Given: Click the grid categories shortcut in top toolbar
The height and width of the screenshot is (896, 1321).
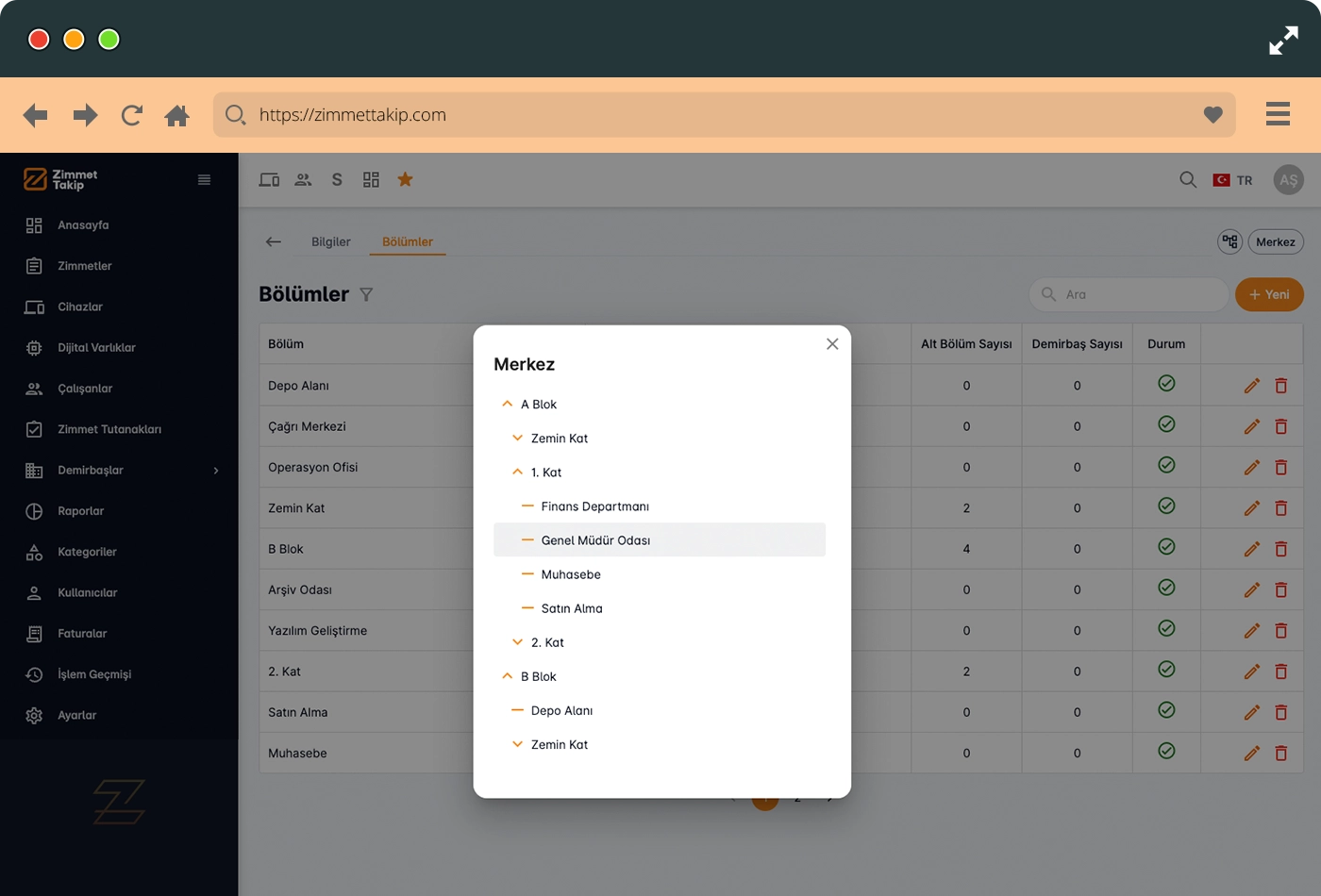Looking at the screenshot, I should [371, 179].
